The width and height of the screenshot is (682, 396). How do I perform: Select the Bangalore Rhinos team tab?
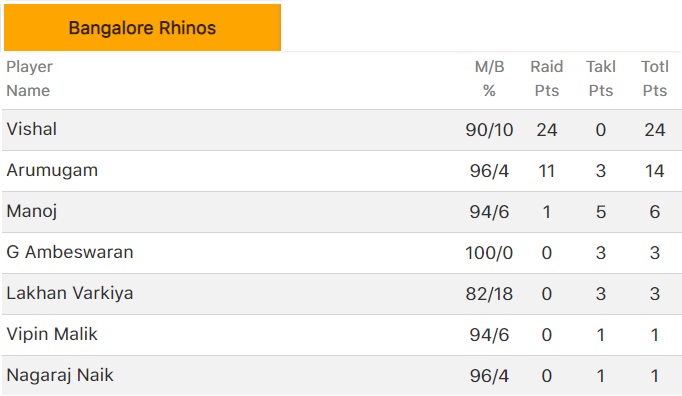pos(142,27)
